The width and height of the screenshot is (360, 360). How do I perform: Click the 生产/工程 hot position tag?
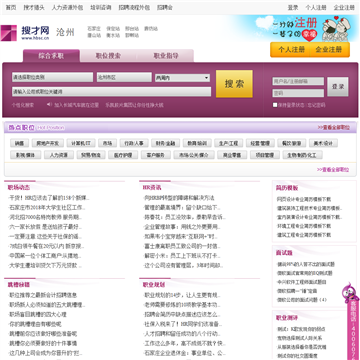pyautogui.click(x=229, y=143)
